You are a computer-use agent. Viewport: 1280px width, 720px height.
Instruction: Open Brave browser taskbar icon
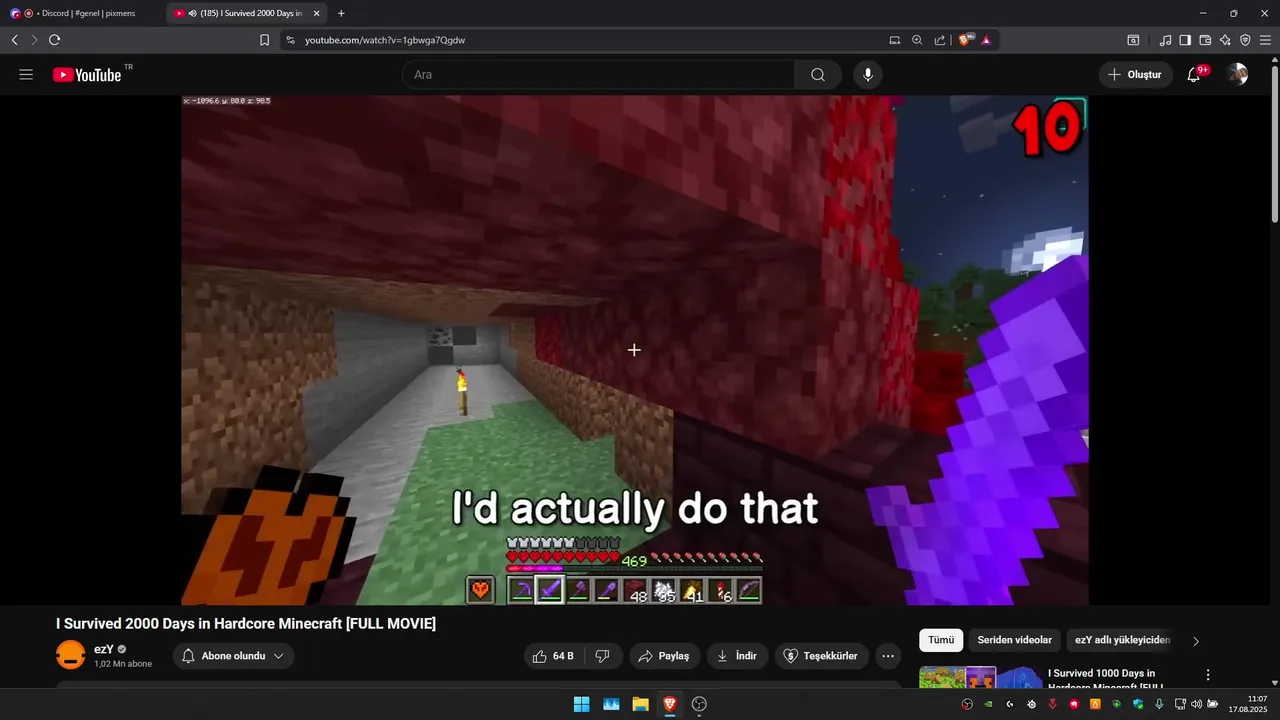click(669, 704)
